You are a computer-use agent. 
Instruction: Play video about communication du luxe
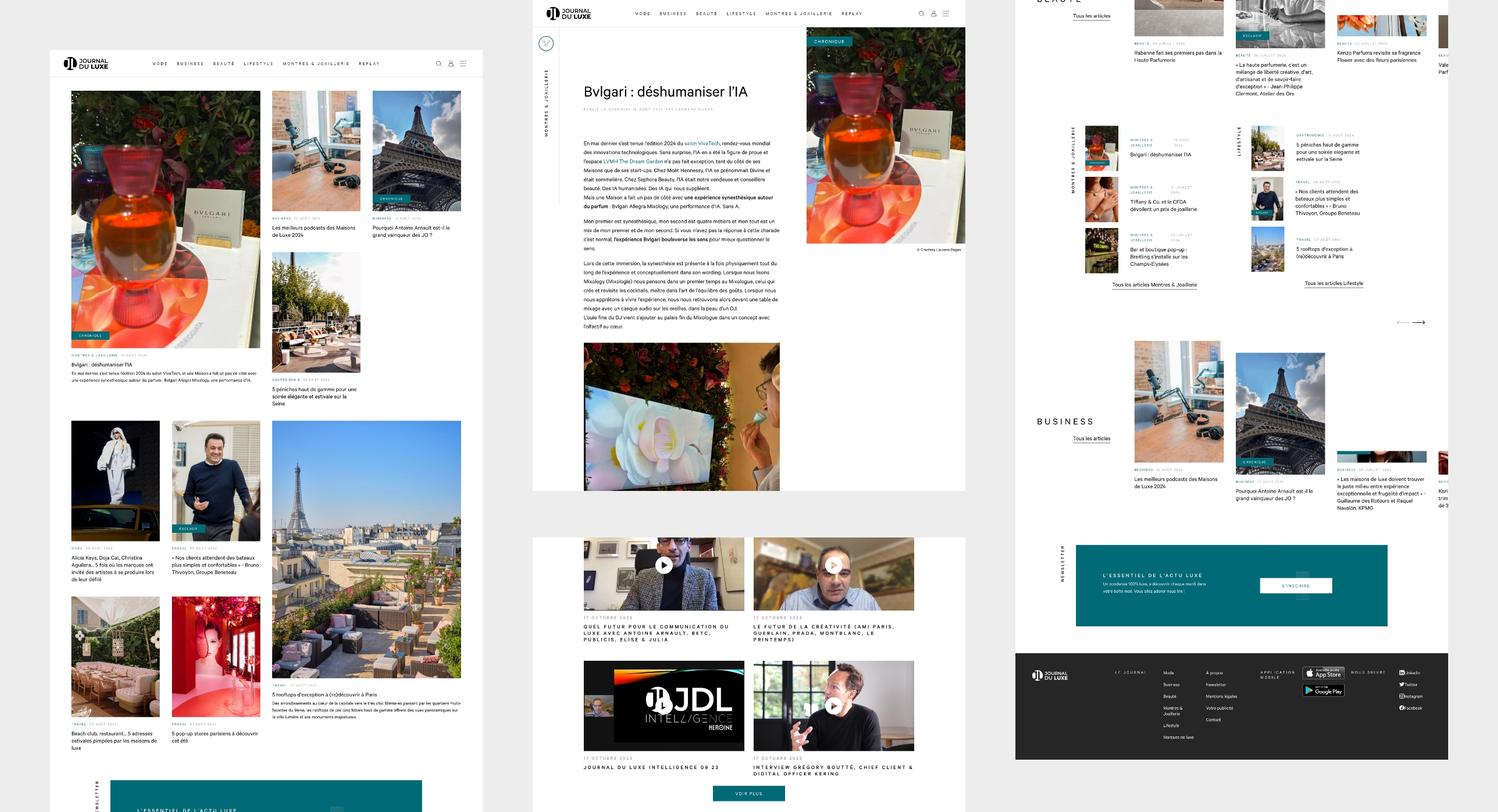pyautogui.click(x=664, y=565)
